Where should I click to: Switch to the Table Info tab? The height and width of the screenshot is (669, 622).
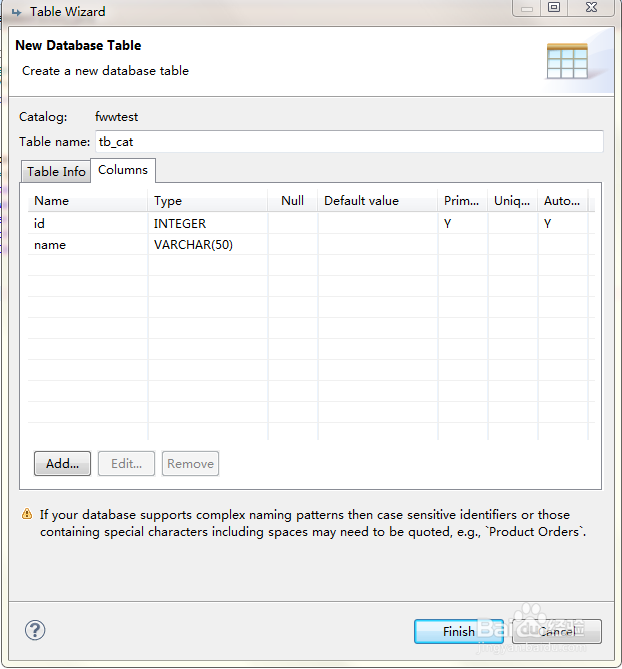56,172
